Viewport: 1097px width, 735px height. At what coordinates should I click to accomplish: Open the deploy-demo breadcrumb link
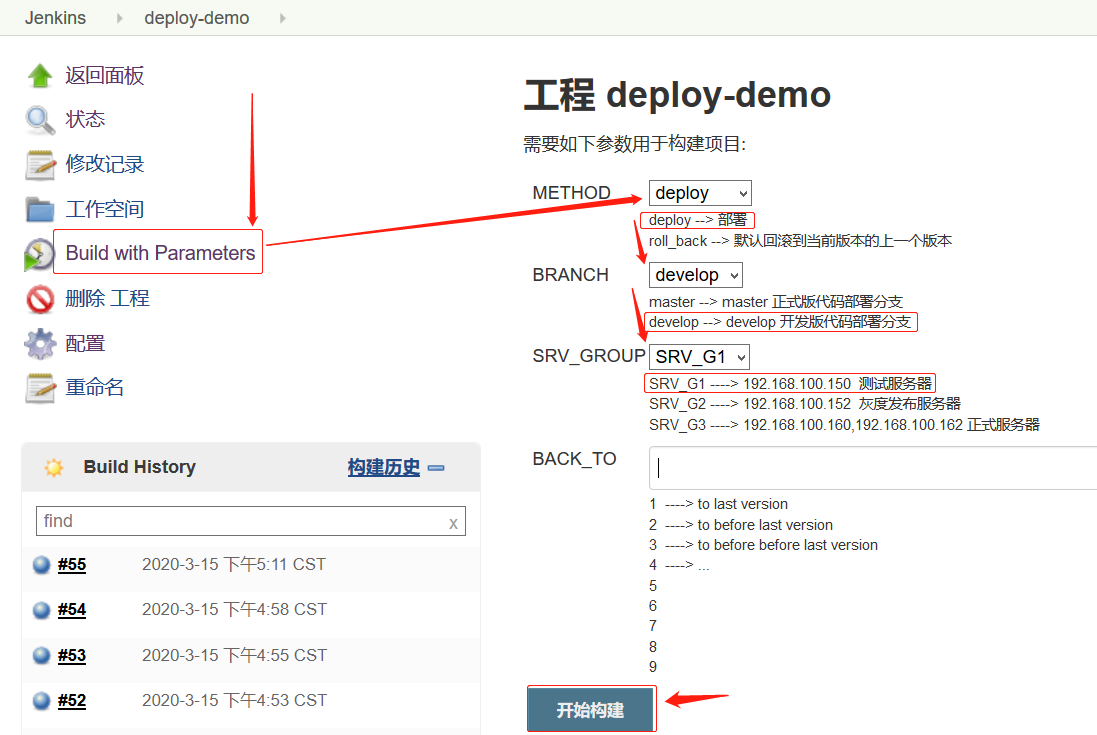[x=197, y=18]
